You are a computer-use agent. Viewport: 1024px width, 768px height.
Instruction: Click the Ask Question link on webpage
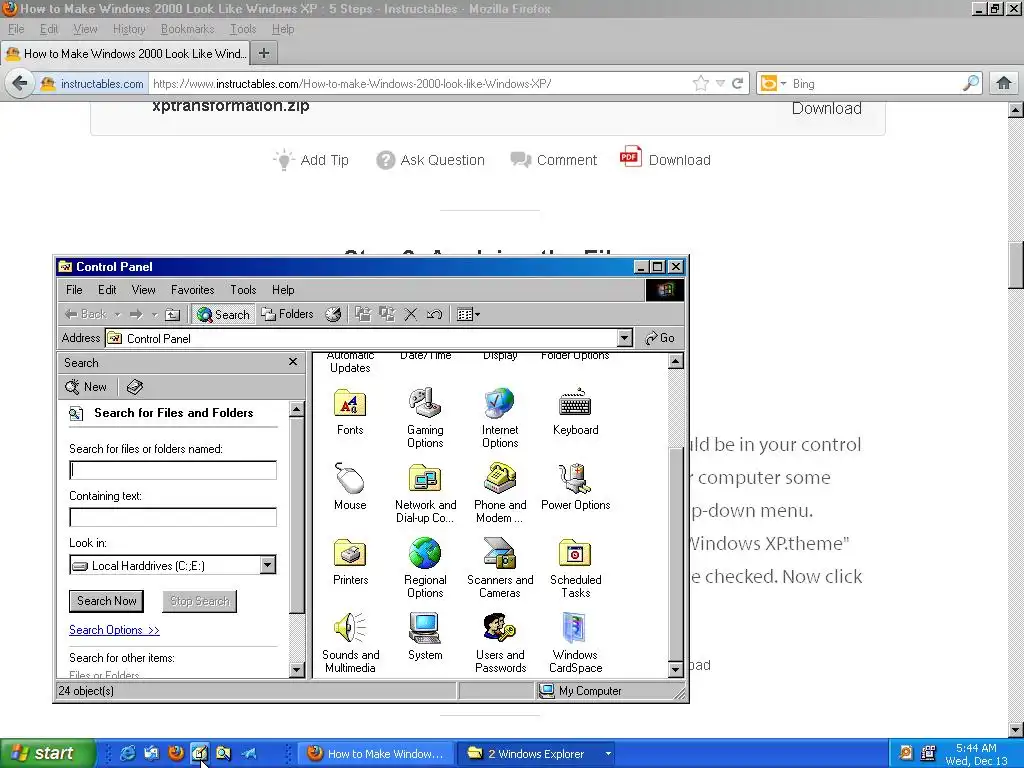click(430, 160)
